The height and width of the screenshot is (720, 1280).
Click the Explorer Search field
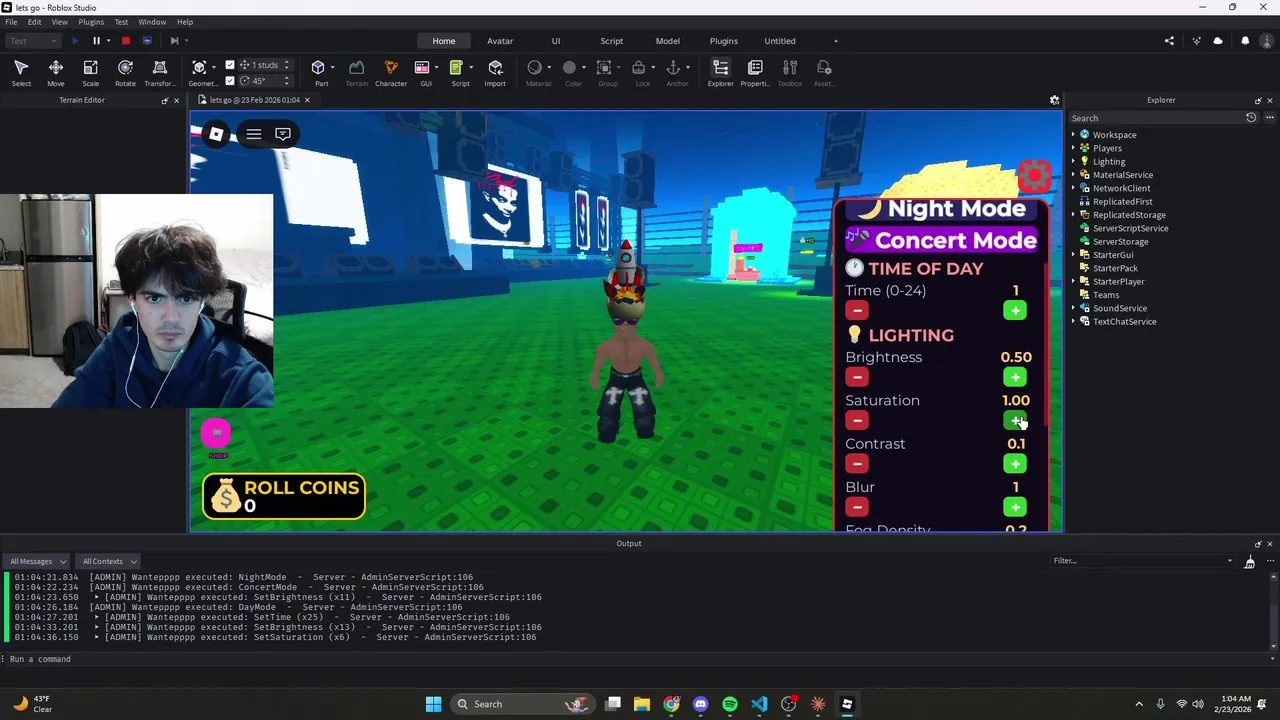tap(1155, 118)
